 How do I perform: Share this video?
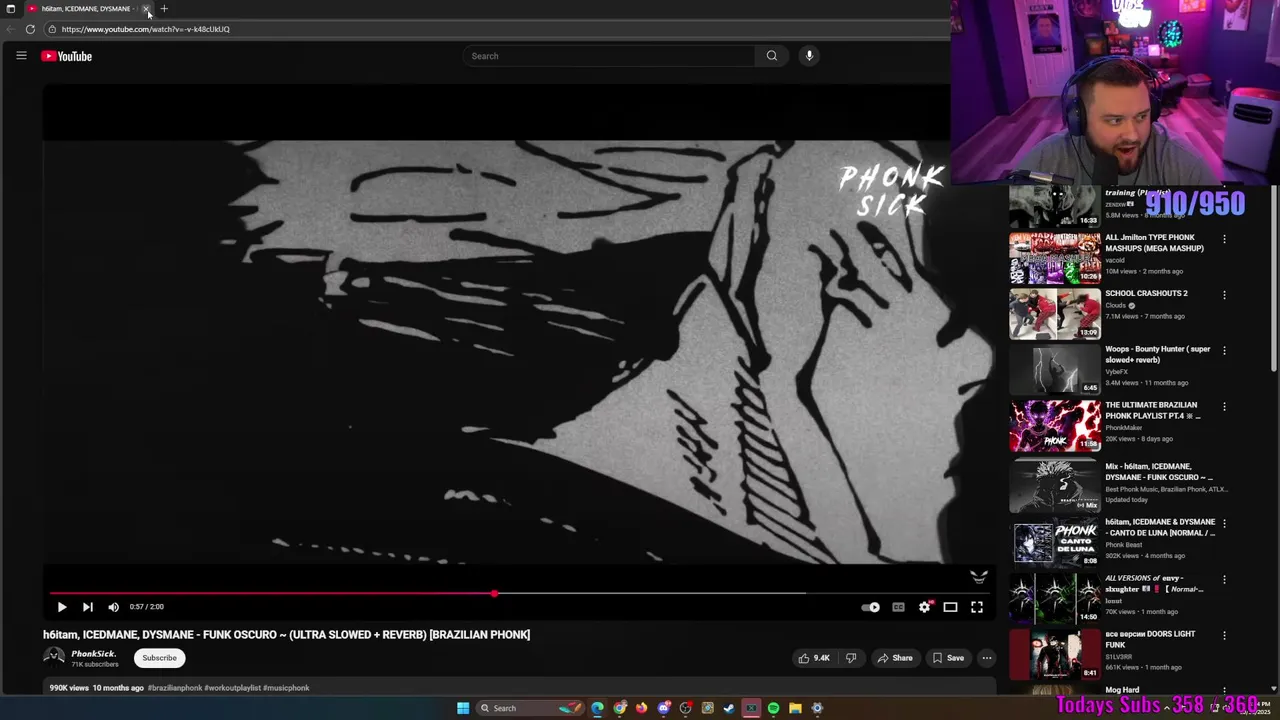(x=895, y=658)
